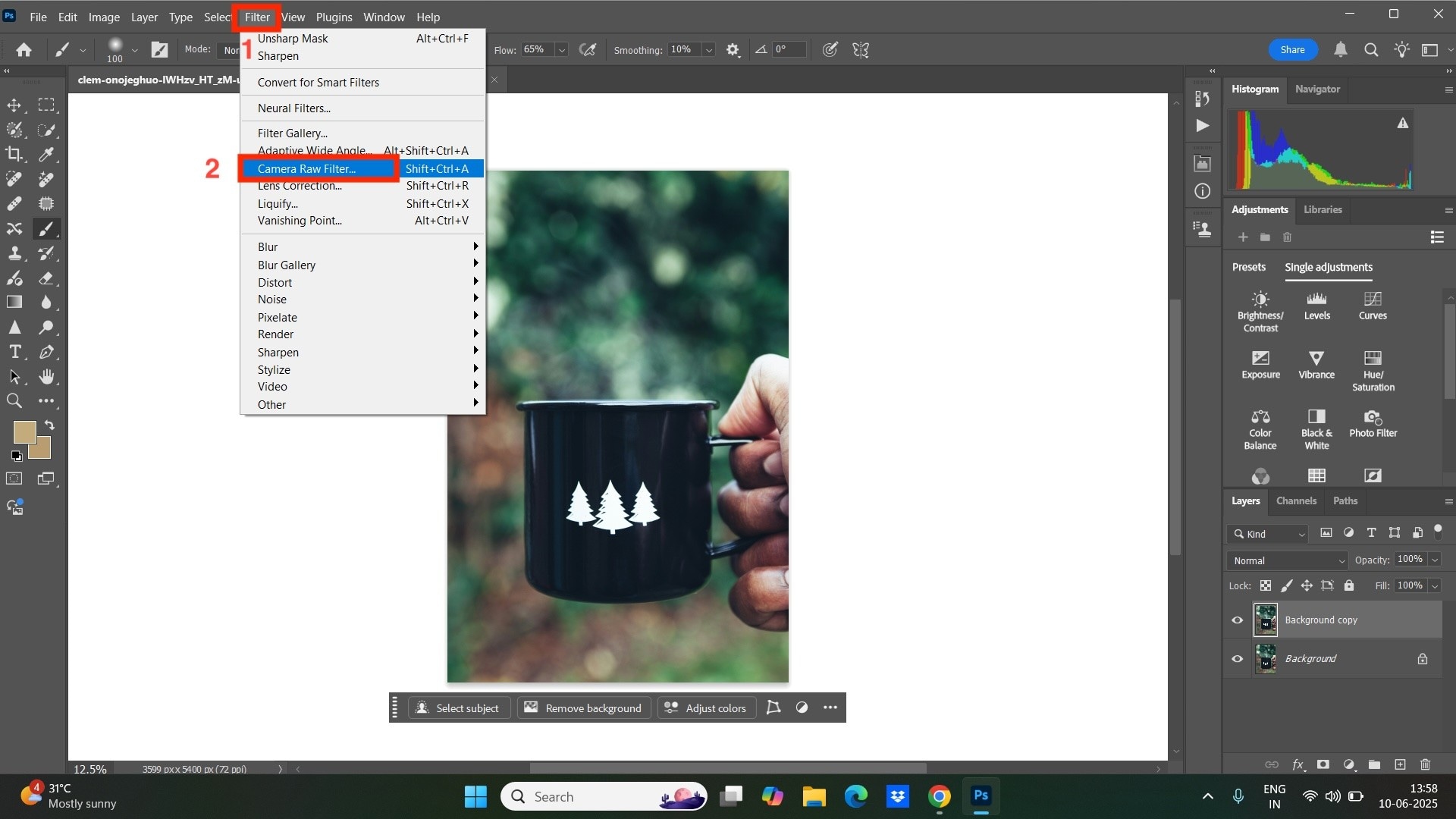1456x819 pixels.
Task: Open the layer Fill dropdown arrow
Action: [1435, 585]
